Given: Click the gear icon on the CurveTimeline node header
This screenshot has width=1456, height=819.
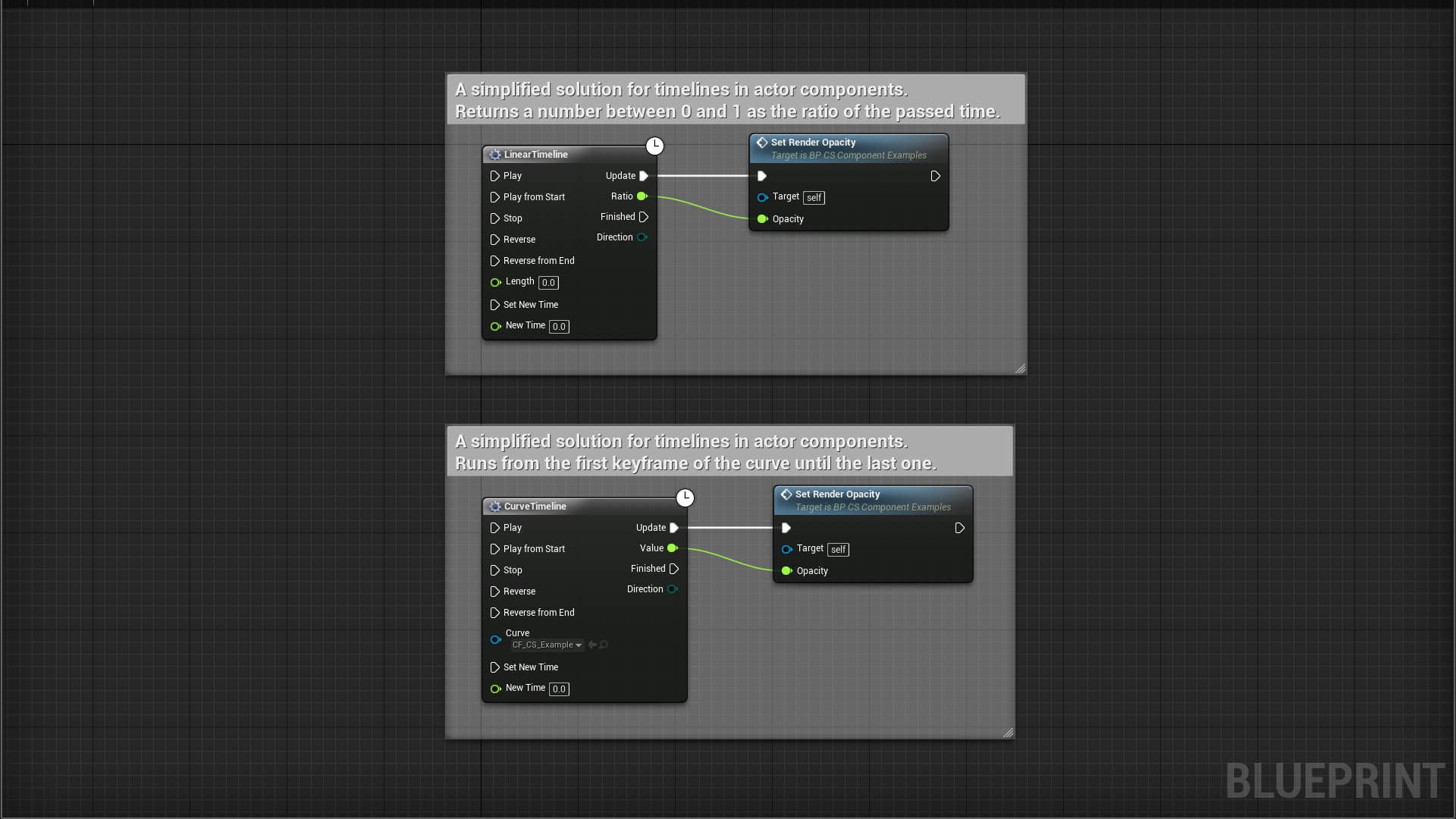Looking at the screenshot, I should [x=496, y=507].
